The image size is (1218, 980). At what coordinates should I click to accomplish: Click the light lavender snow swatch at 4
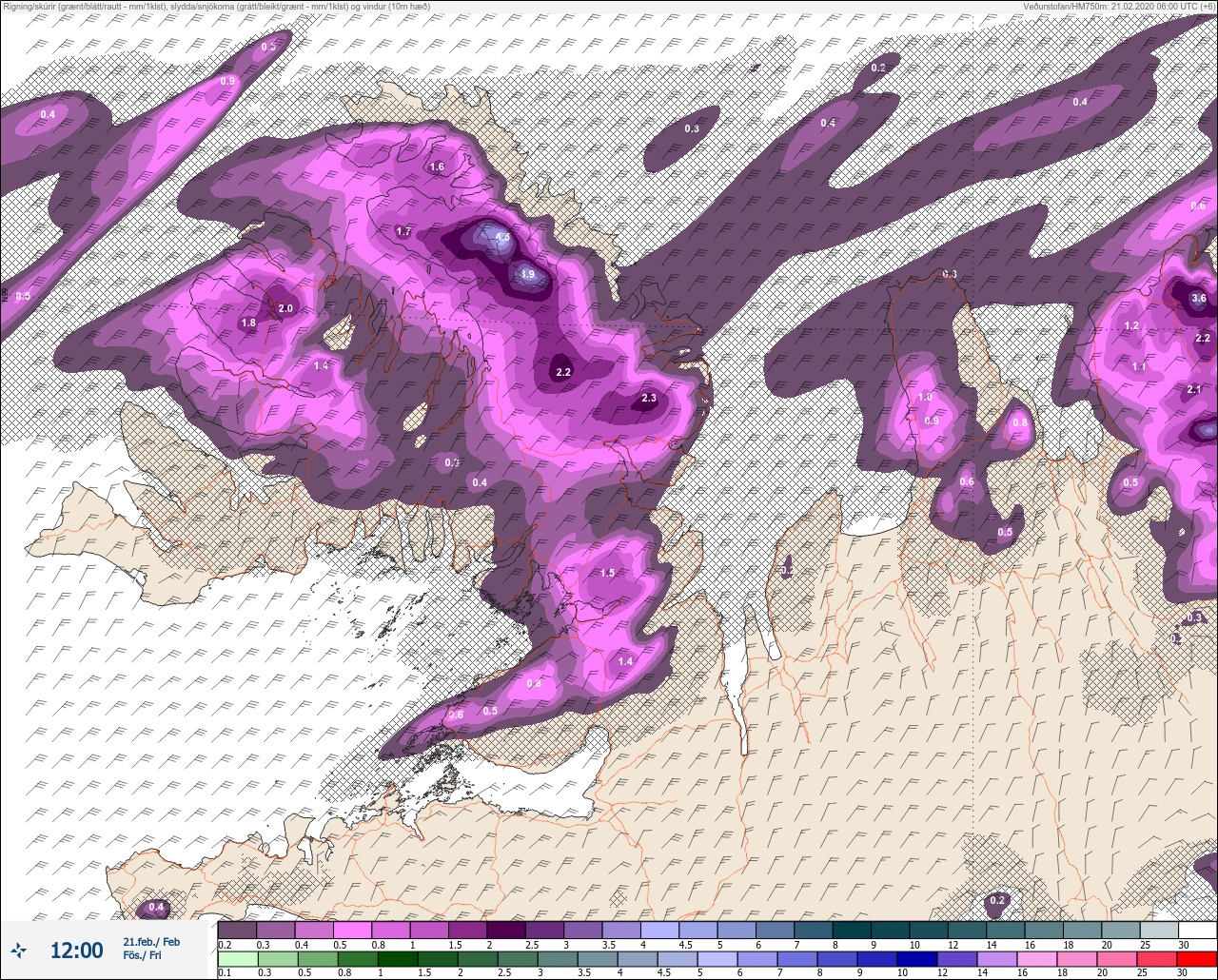click(x=659, y=931)
